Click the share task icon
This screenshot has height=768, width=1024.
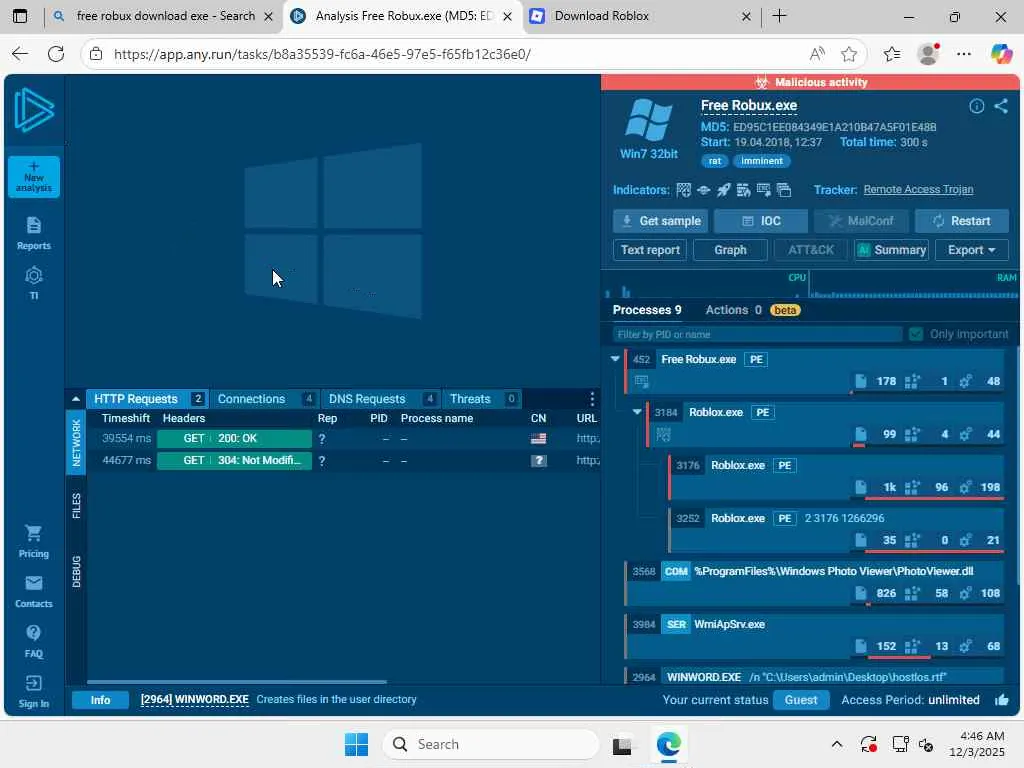(x=1001, y=106)
